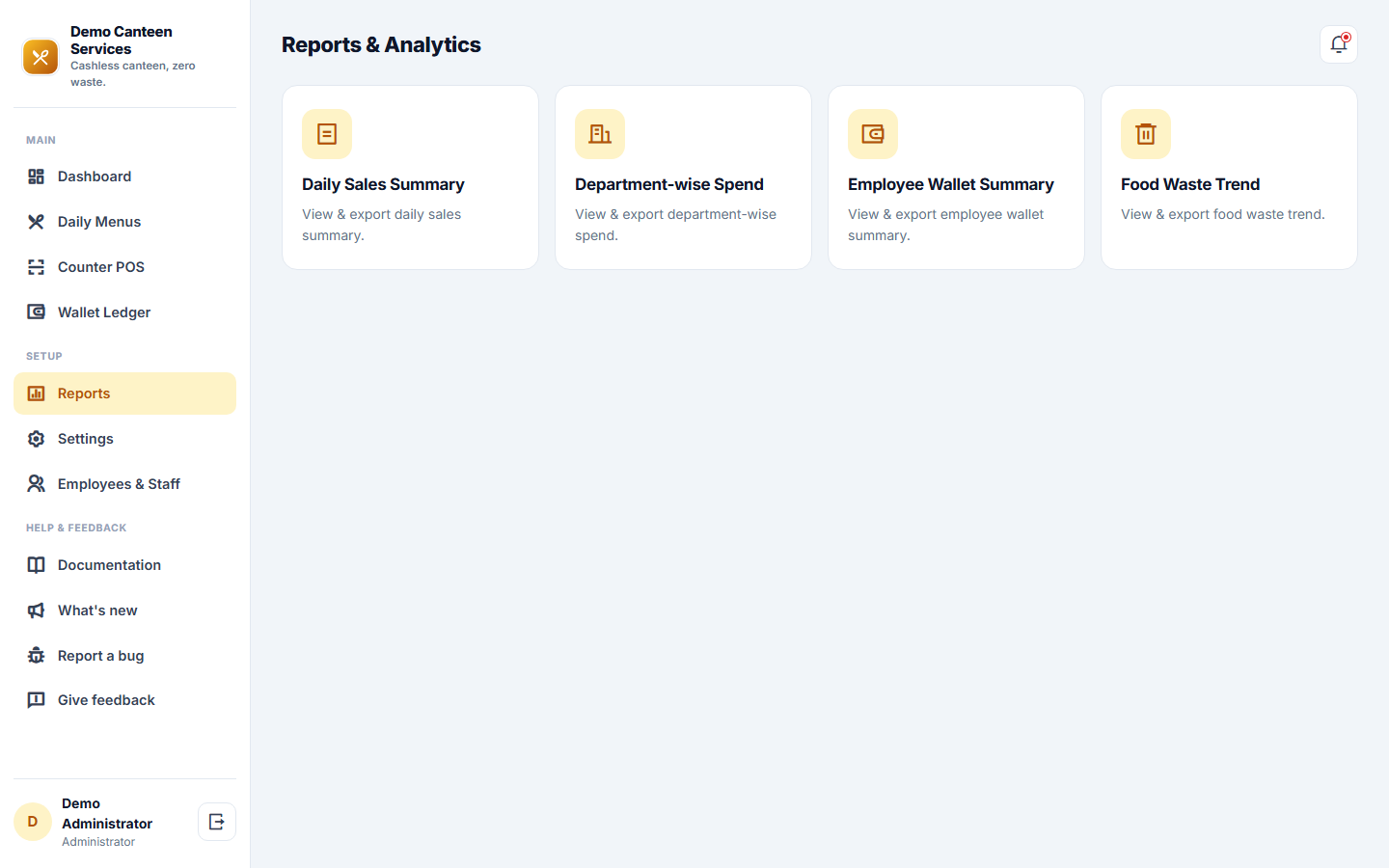Click "View & export food waste trend." text

tap(1223, 214)
